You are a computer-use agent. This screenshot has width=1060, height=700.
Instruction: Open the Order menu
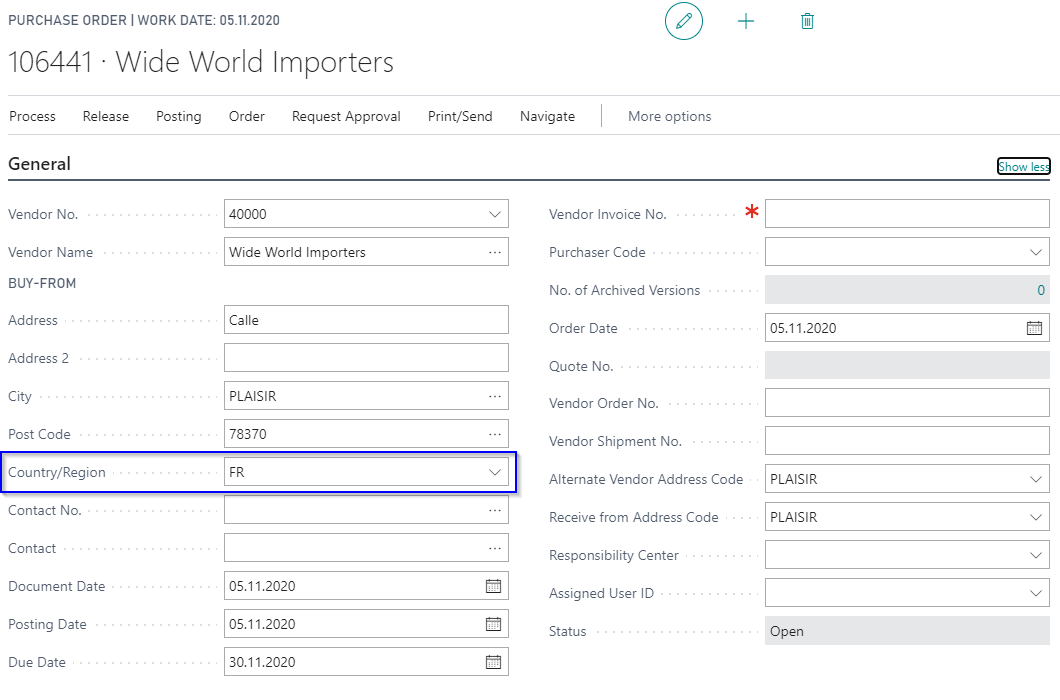[247, 116]
